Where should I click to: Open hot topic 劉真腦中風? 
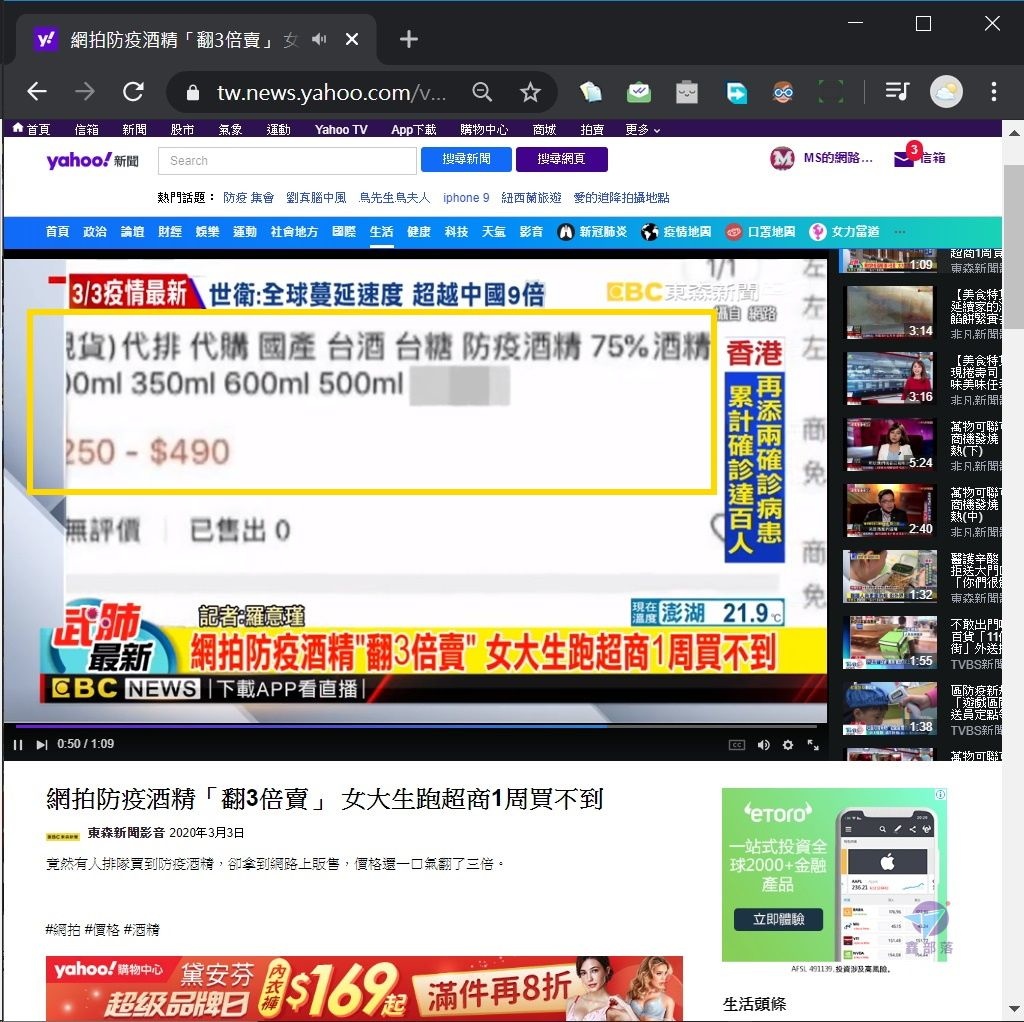click(x=316, y=198)
